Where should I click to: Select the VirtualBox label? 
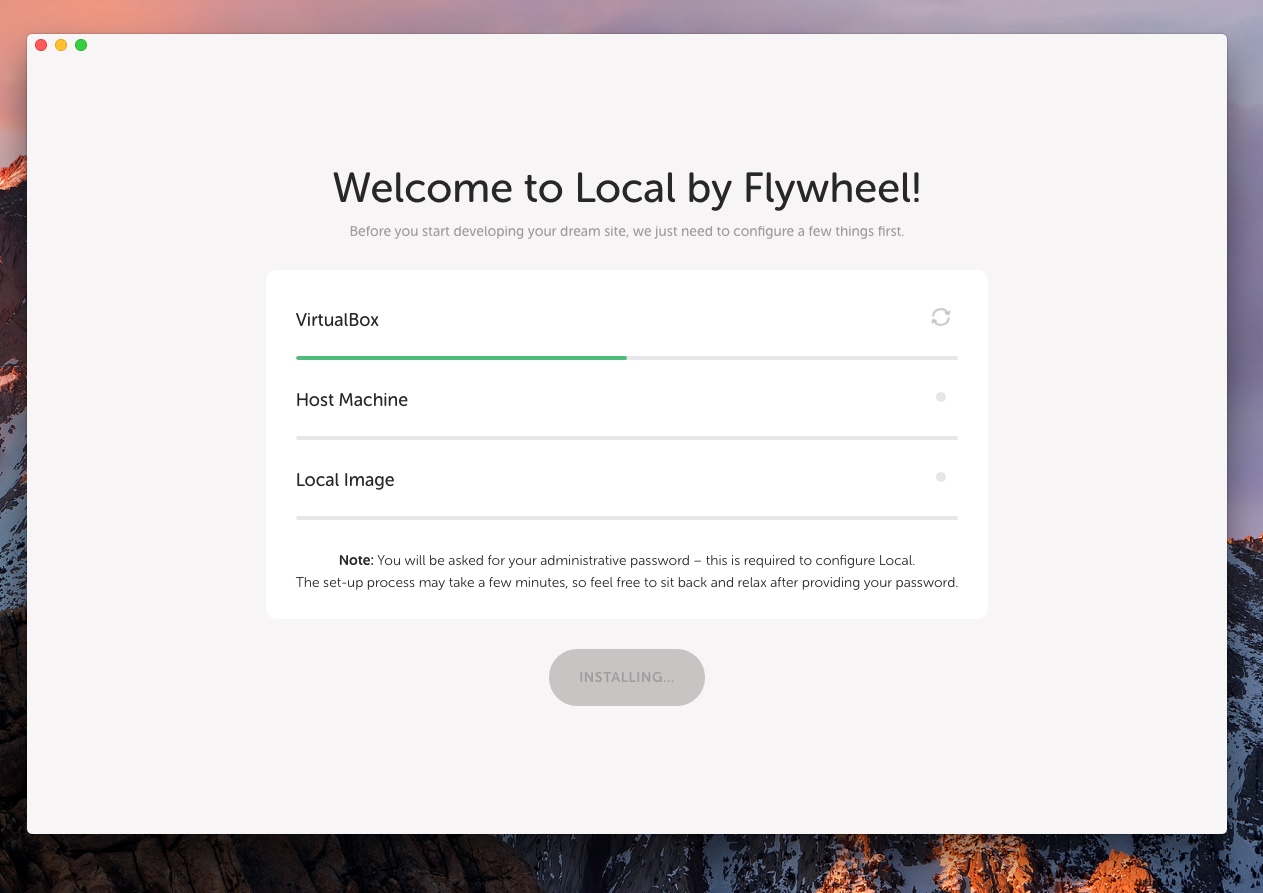[x=338, y=320]
